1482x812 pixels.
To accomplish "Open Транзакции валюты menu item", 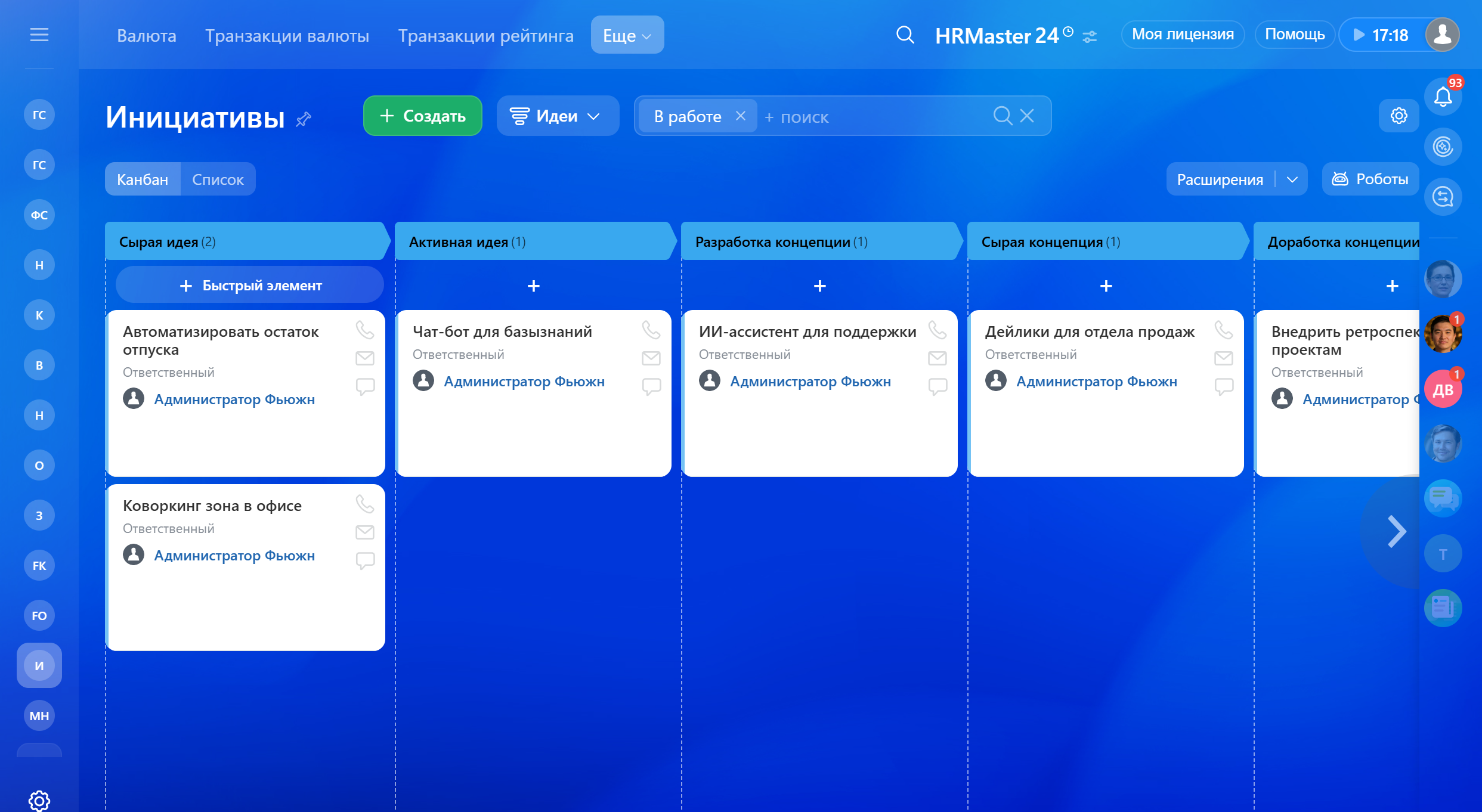I will [287, 36].
